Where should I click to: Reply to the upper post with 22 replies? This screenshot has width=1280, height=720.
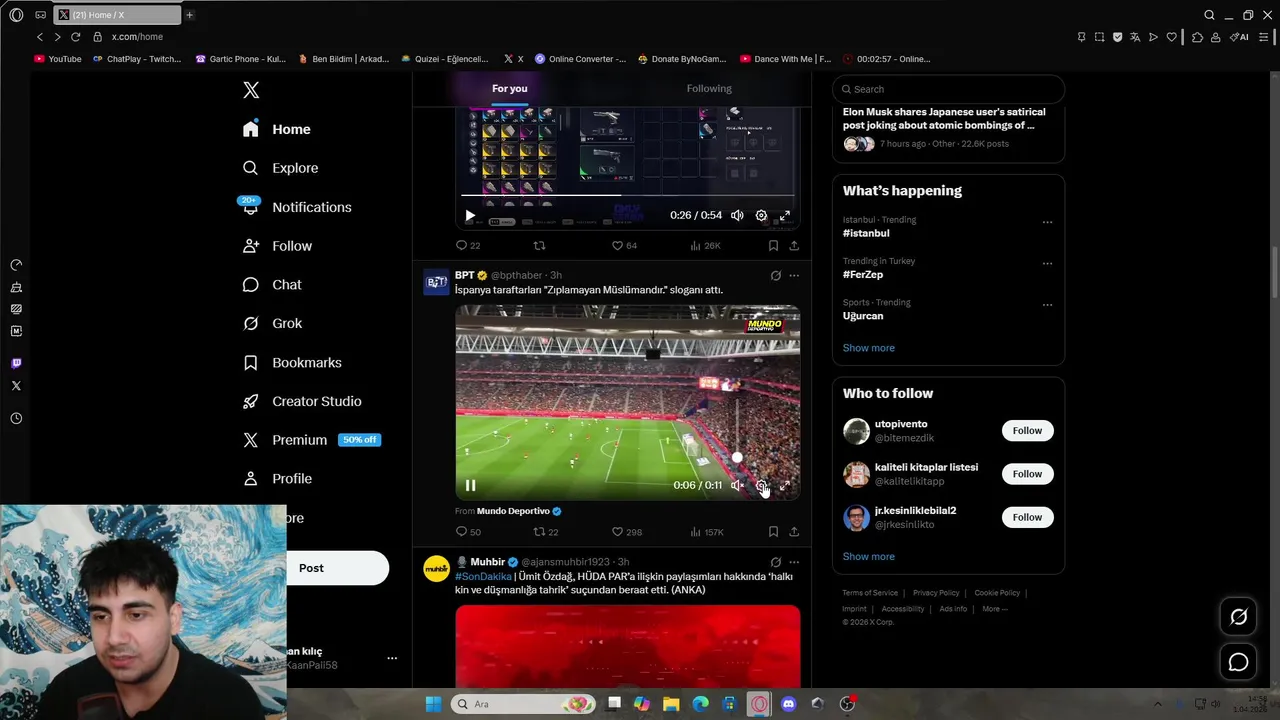click(468, 245)
